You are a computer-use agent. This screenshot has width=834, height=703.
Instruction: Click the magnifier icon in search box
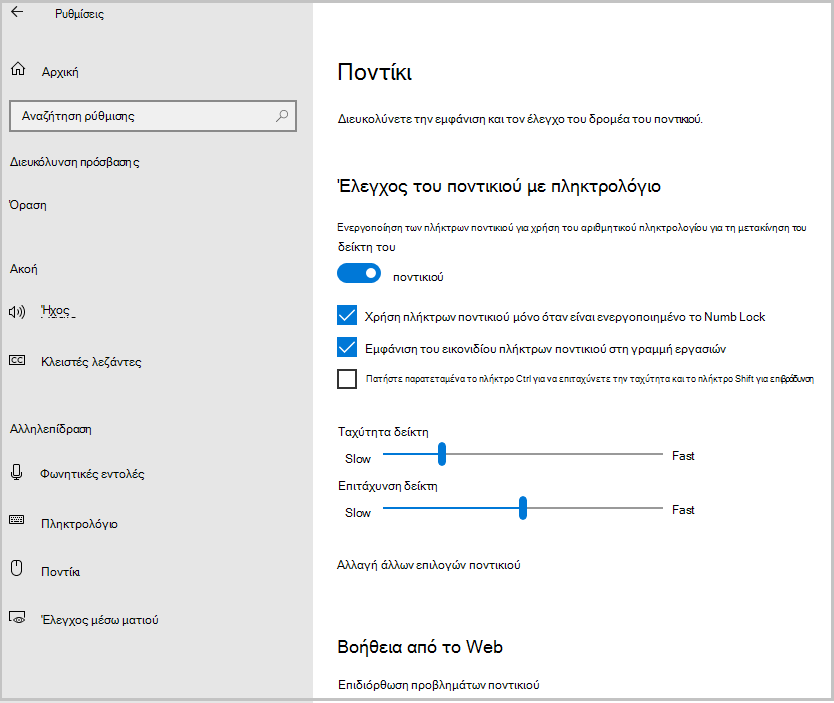click(282, 115)
